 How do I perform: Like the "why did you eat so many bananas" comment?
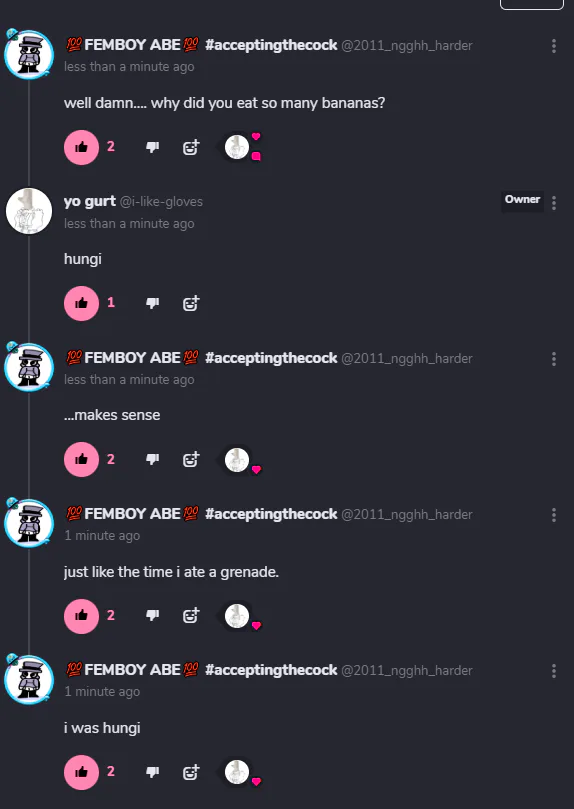coord(81,148)
